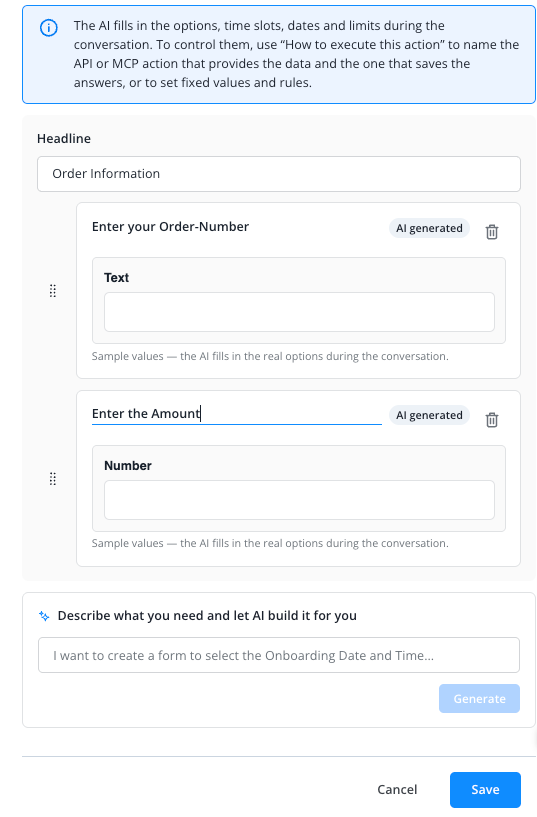Click the AI generated badge on Amount
The height and width of the screenshot is (817, 537).
click(x=429, y=415)
